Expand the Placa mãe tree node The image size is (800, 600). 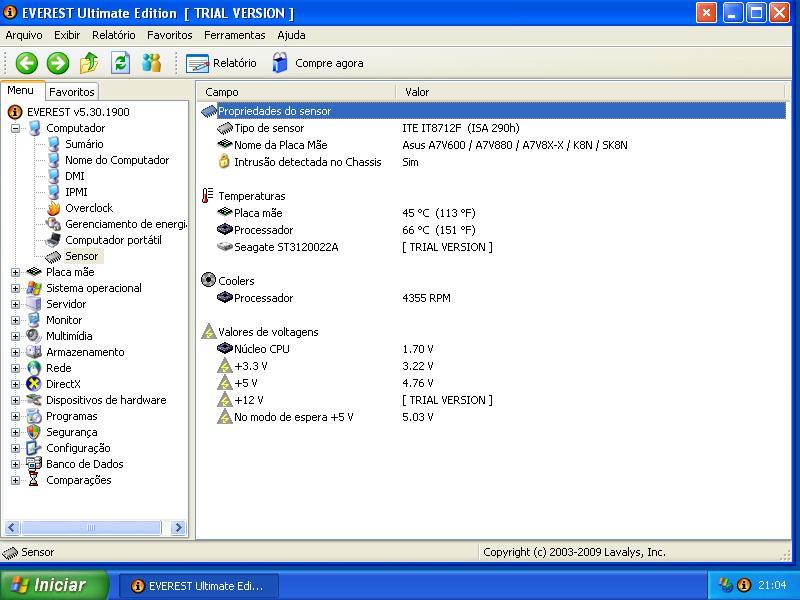pyautogui.click(x=15, y=272)
